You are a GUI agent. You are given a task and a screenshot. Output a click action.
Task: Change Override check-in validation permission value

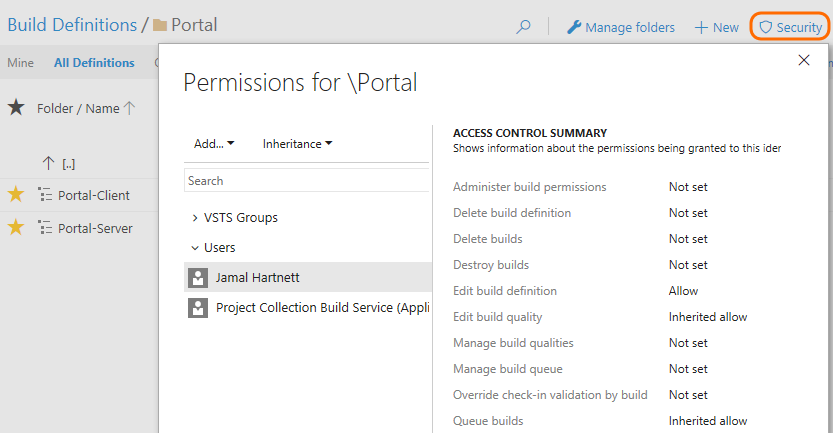coord(688,395)
